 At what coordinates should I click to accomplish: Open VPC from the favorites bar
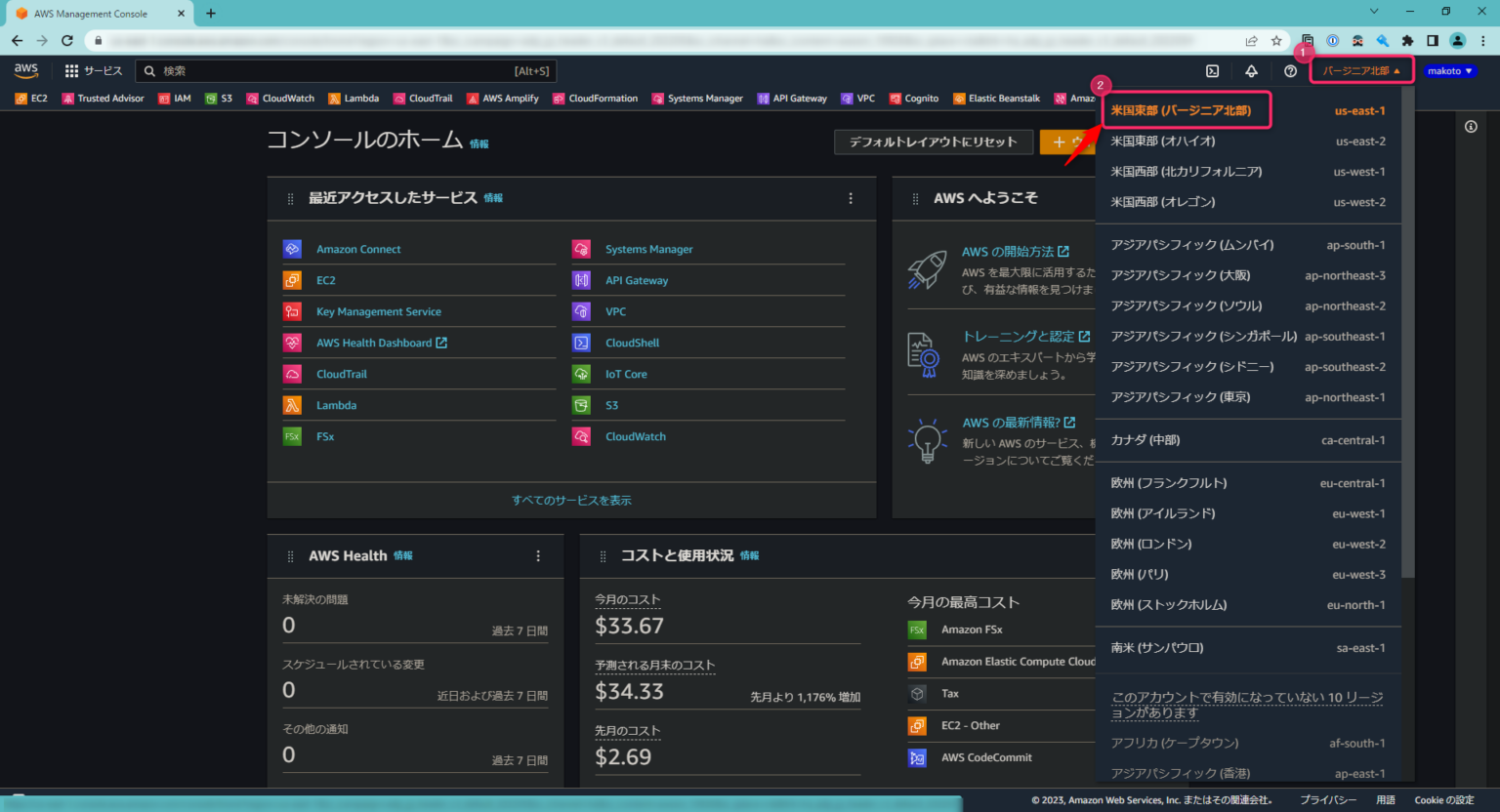click(x=857, y=98)
